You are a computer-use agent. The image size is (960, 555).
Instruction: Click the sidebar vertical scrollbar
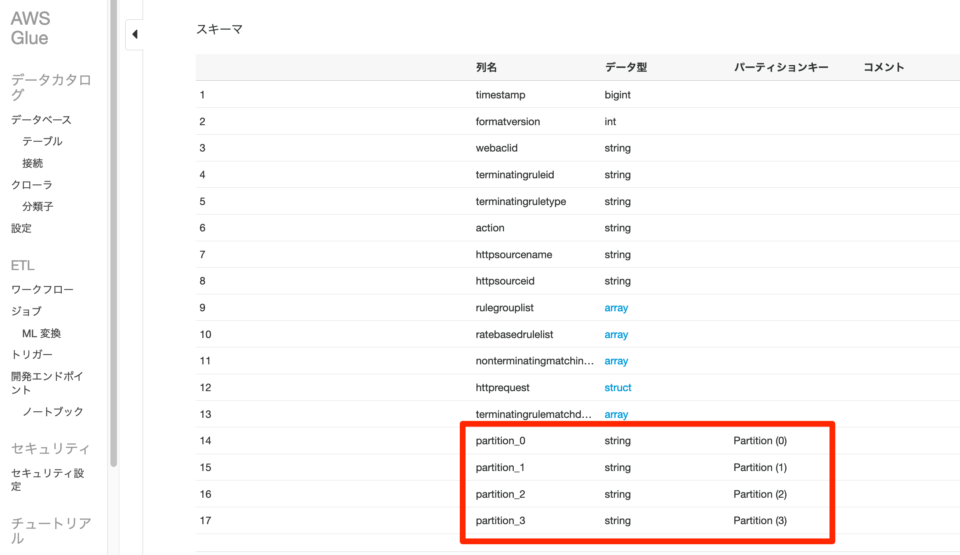point(113,233)
